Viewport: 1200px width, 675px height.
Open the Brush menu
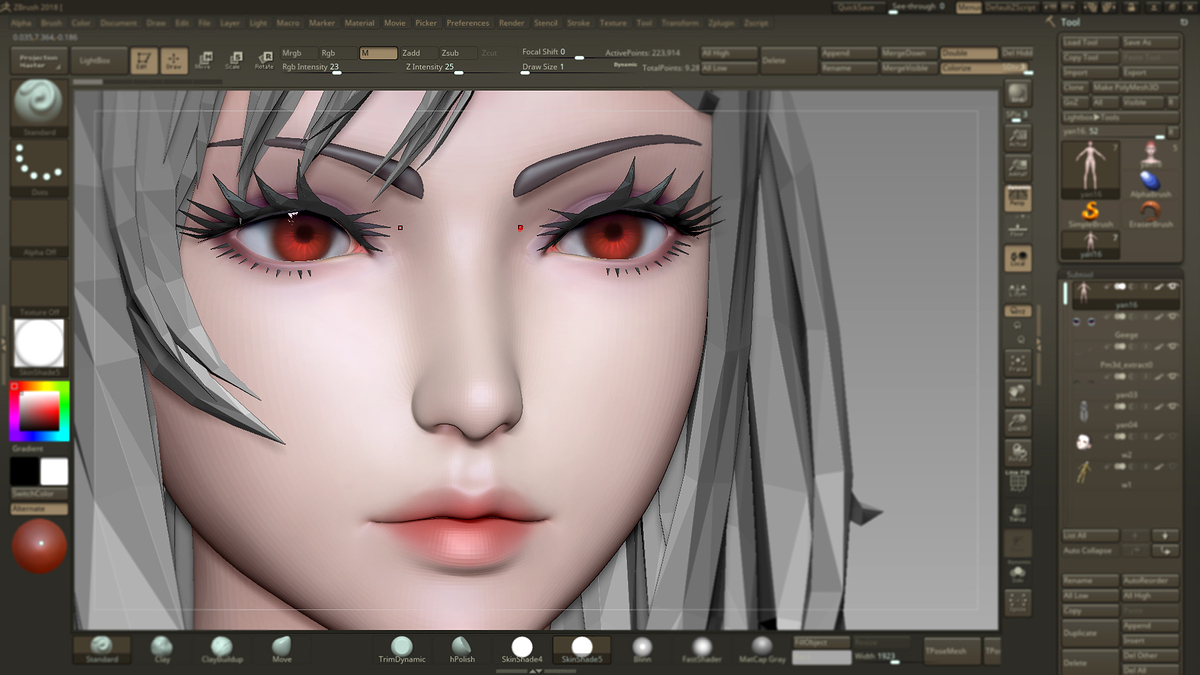(x=51, y=22)
